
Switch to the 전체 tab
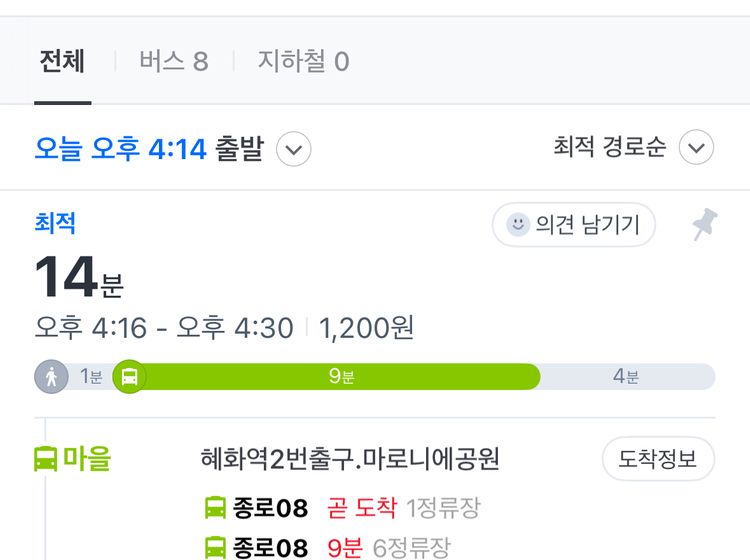pos(62,61)
